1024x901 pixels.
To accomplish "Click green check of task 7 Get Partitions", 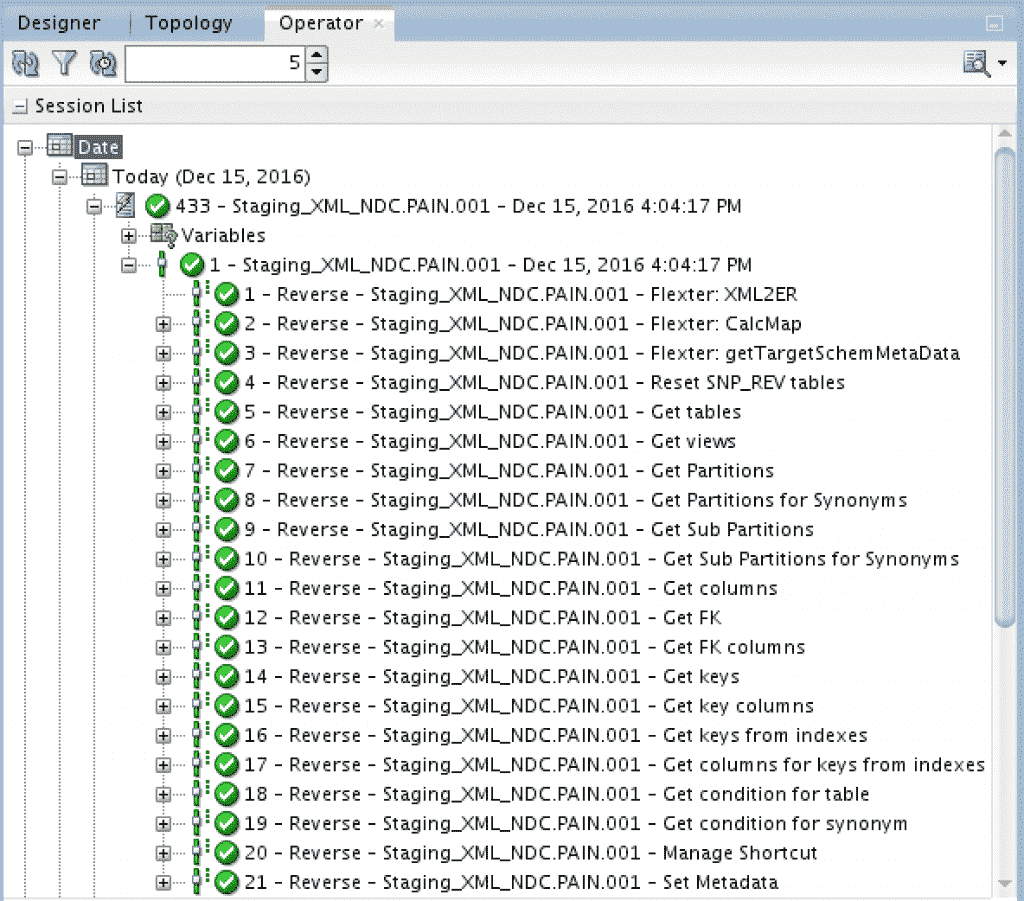I will (227, 471).
